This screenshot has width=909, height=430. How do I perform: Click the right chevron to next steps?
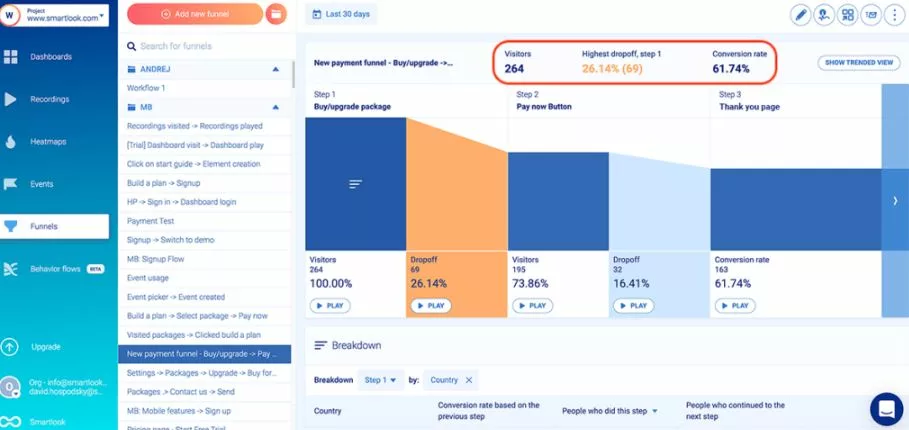pos(895,201)
